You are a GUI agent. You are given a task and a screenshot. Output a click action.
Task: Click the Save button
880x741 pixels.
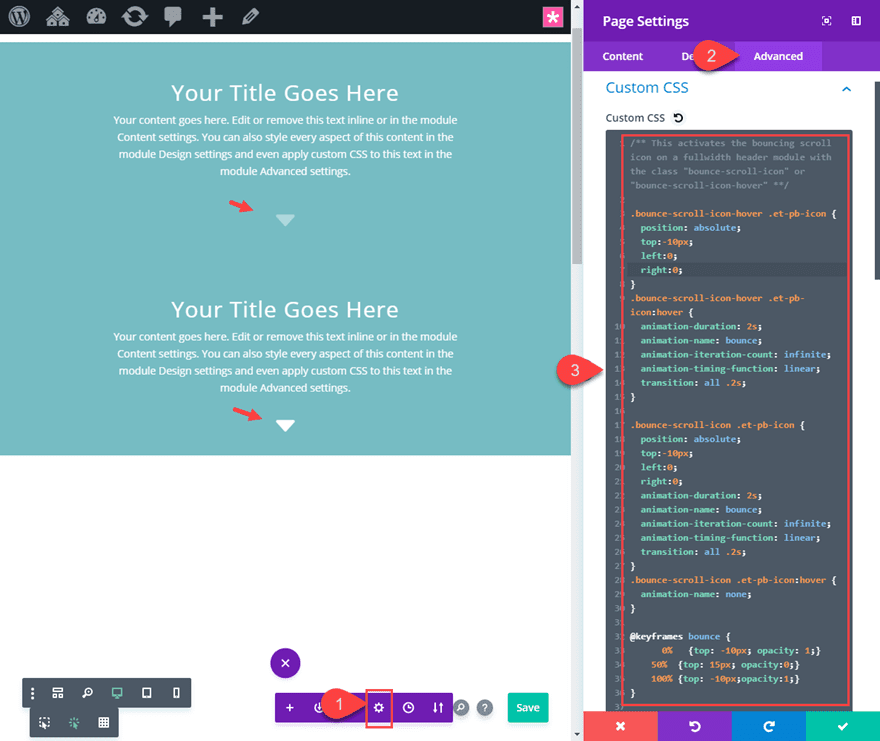pyautogui.click(x=527, y=707)
